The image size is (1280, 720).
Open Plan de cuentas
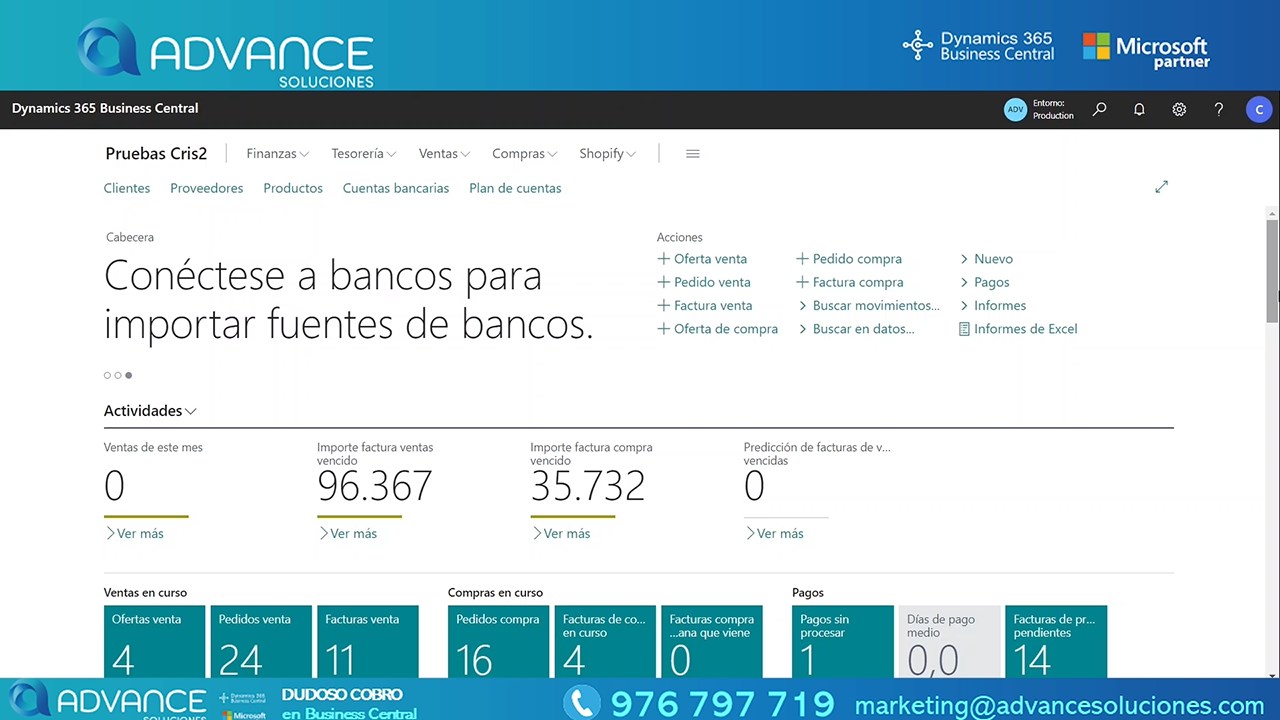[x=515, y=188]
